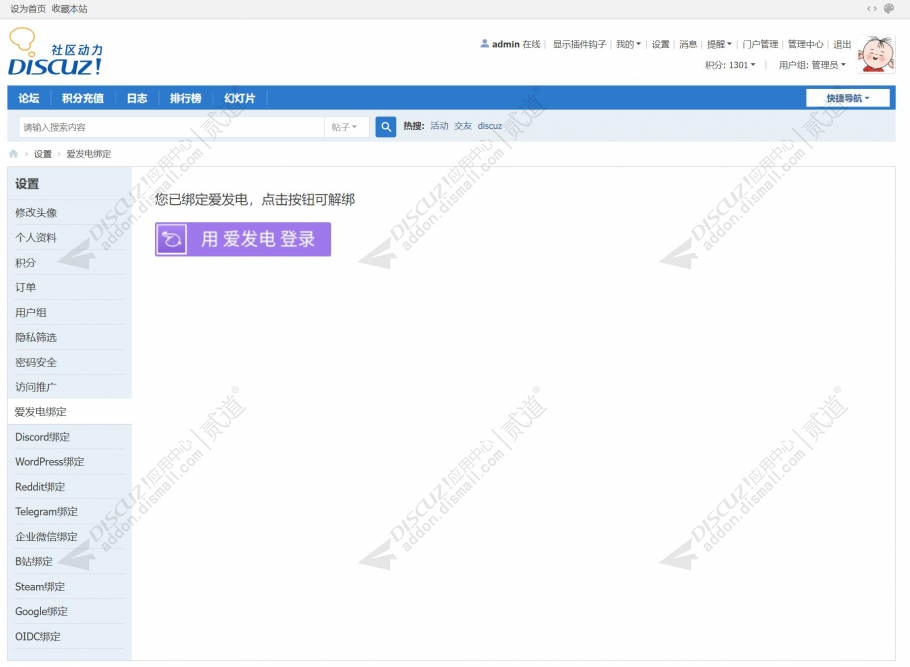Image resolution: width=910 pixels, height=667 pixels.
Task: Click the home icon in breadcrumb
Action: (x=13, y=154)
